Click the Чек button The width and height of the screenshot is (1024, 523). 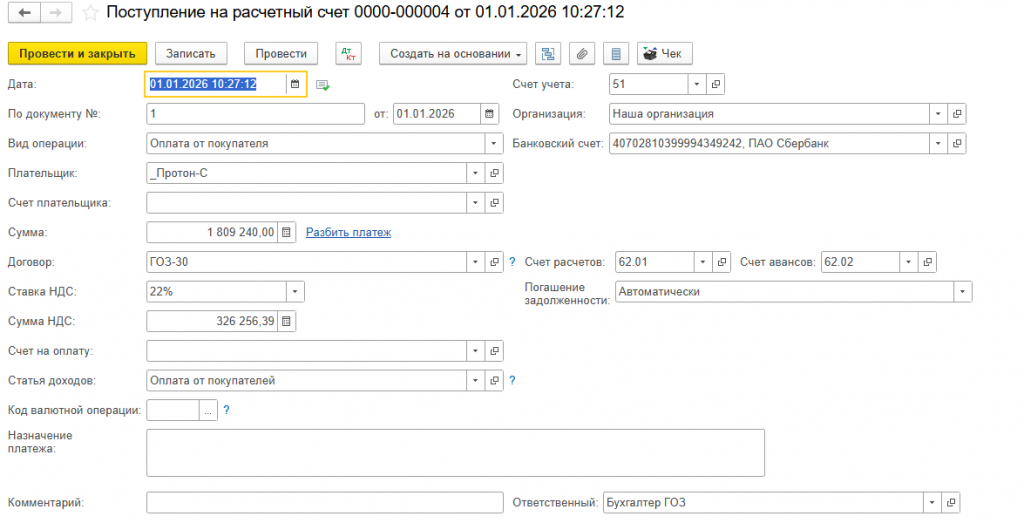(x=665, y=54)
